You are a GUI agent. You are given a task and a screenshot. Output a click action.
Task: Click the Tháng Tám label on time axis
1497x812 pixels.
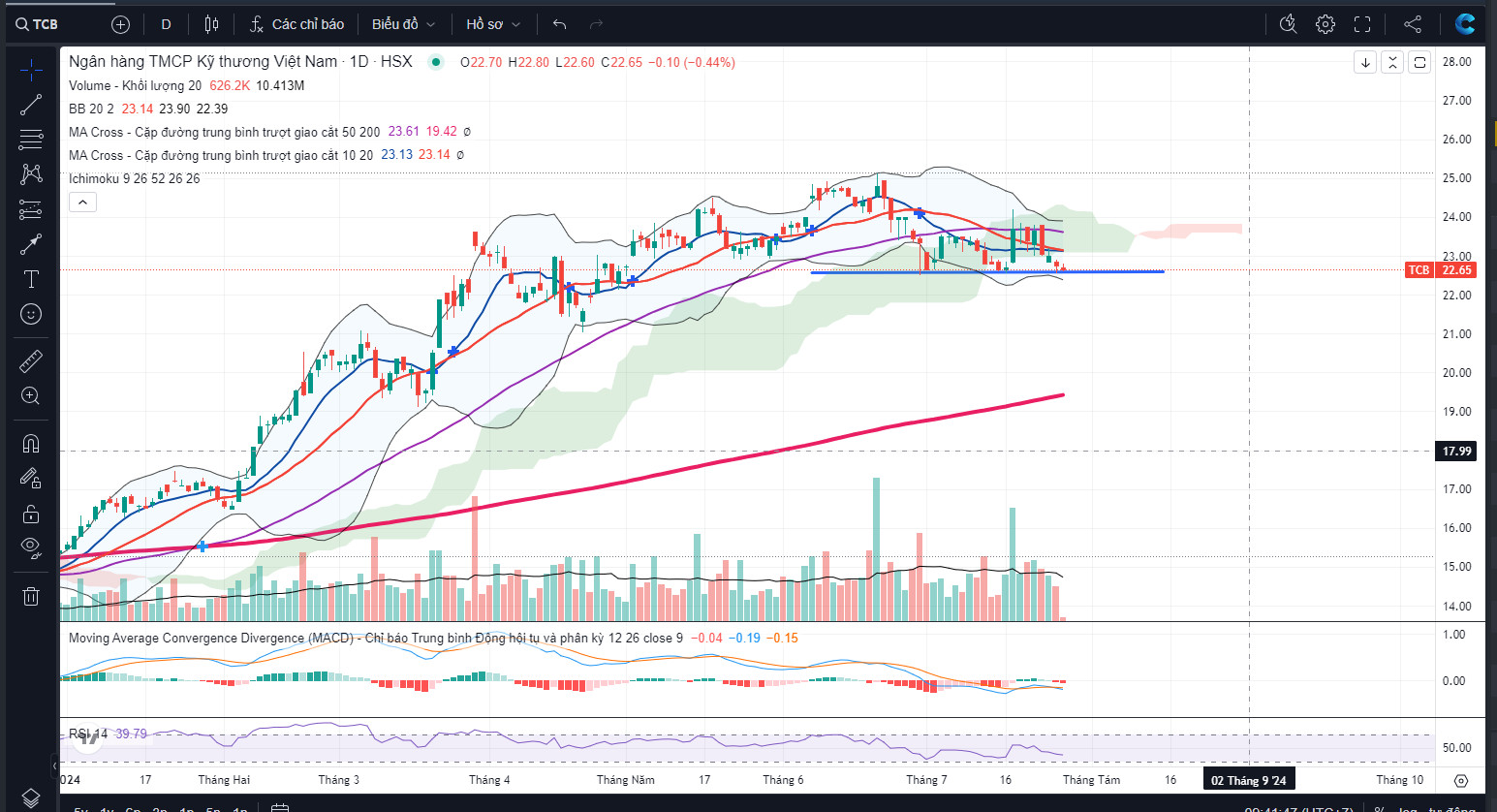pyautogui.click(x=1091, y=780)
